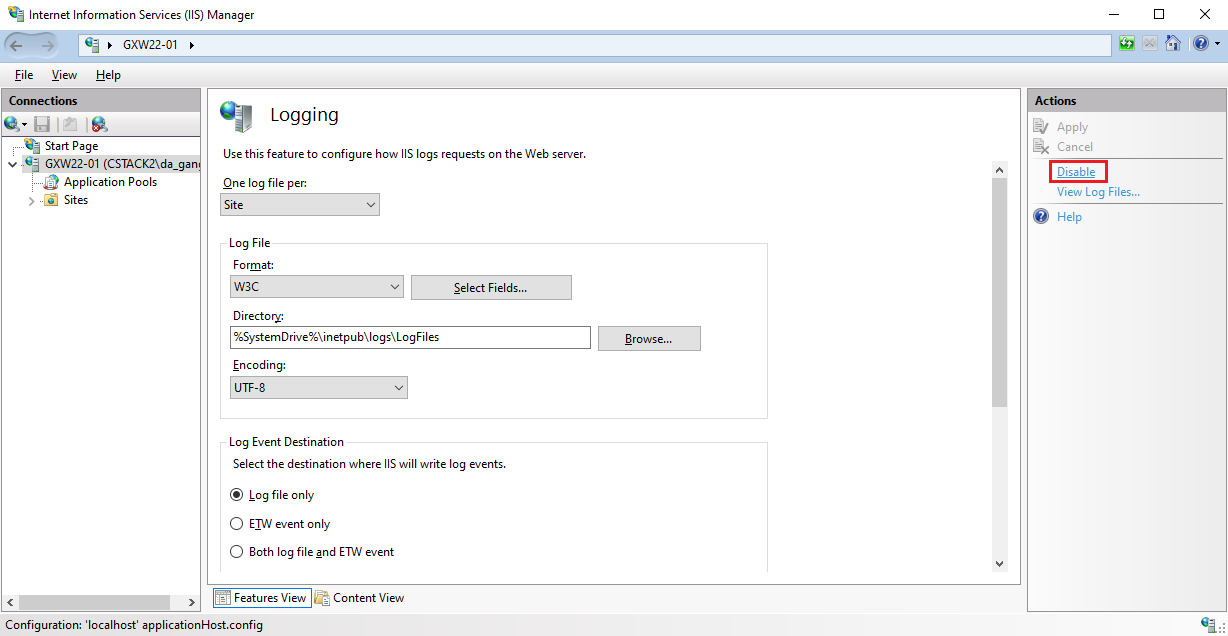Screen dimensions: 1228x636
Task: Click the Content View tab icon
Action: pos(322,598)
